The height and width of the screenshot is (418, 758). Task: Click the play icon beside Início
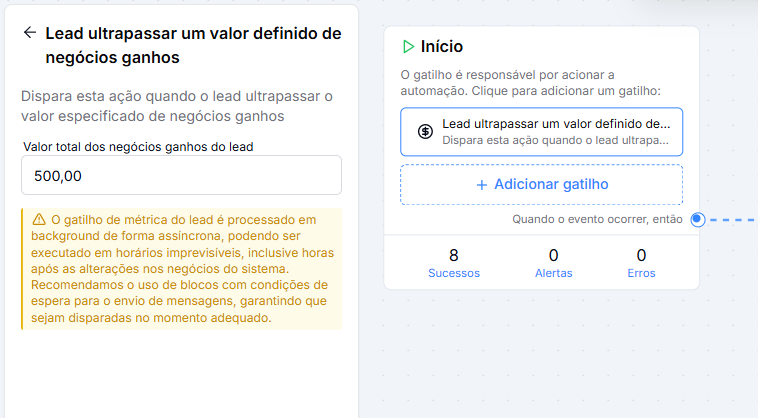click(408, 46)
